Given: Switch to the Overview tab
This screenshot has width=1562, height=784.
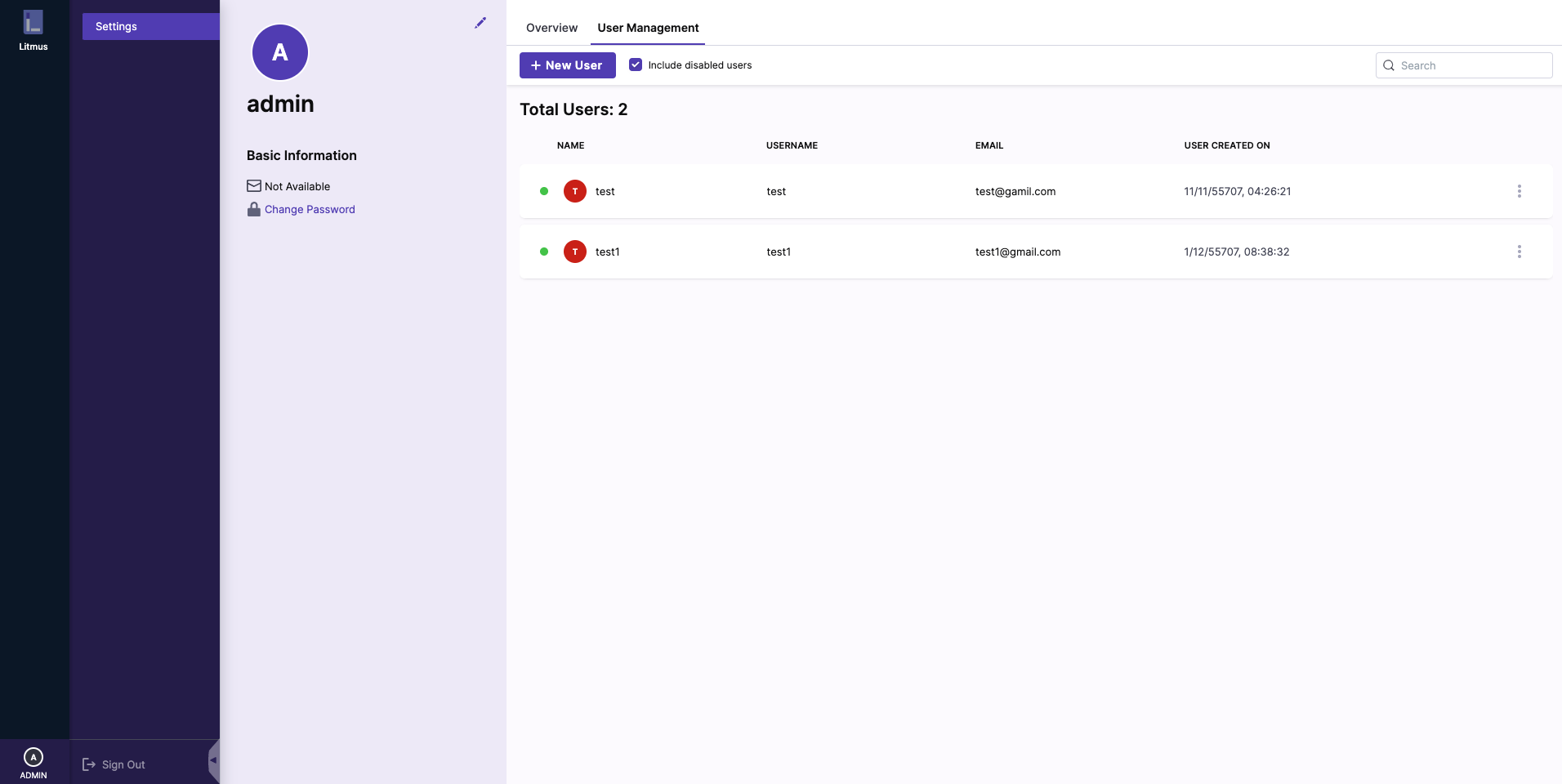Looking at the screenshot, I should 551,28.
